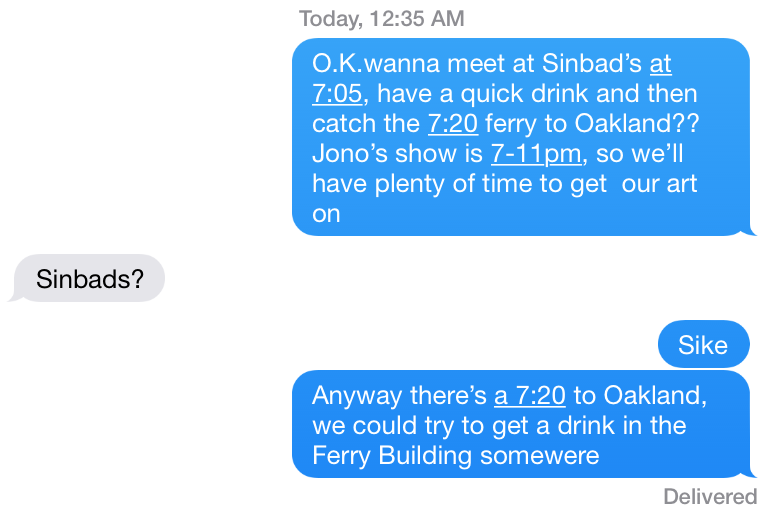Click 'O.K.wanna meet at Sinbad's' text
The width and height of the screenshot is (768, 514).
coord(477,64)
